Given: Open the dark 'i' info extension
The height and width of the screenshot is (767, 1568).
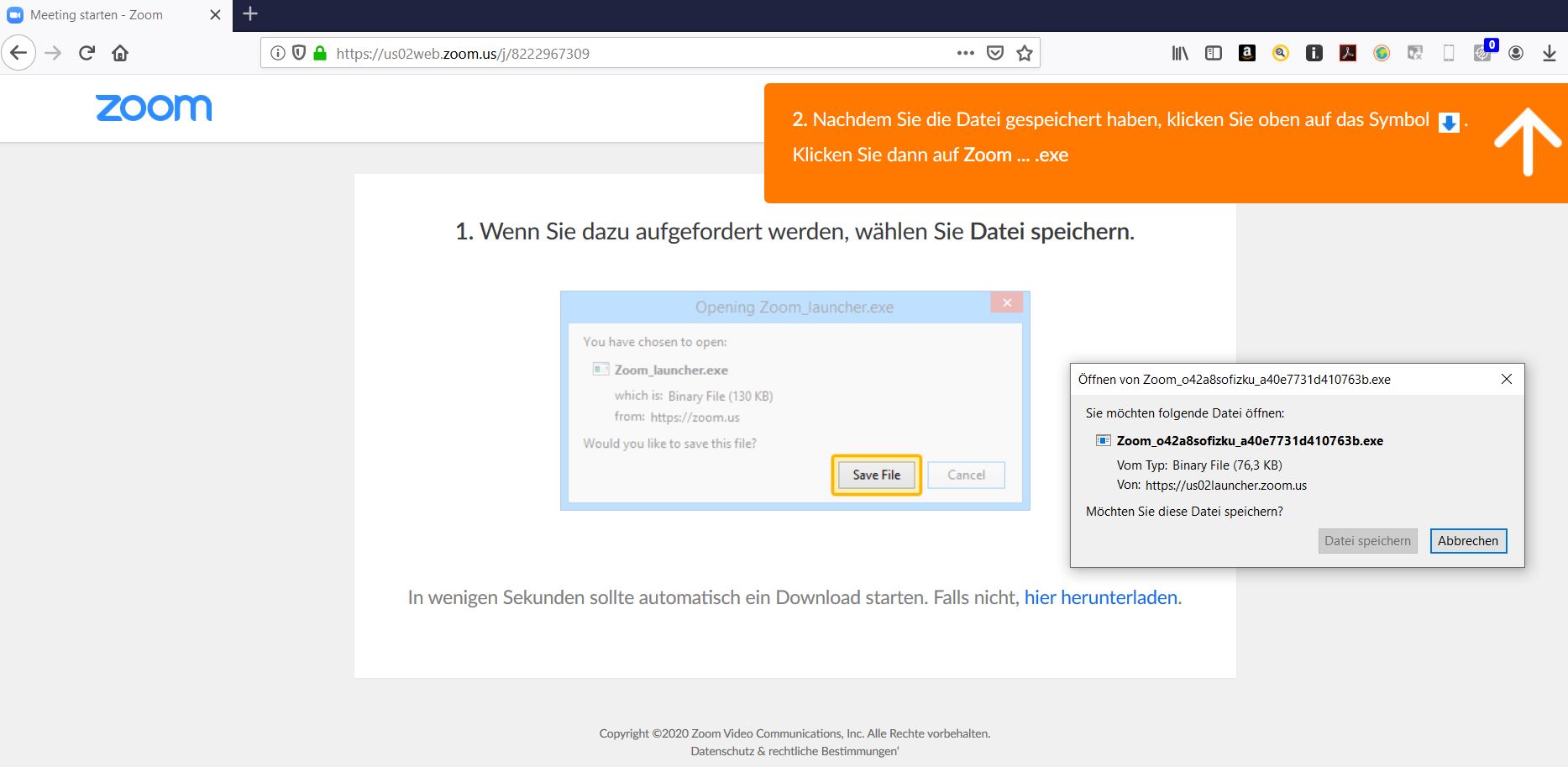Looking at the screenshot, I should (1314, 53).
